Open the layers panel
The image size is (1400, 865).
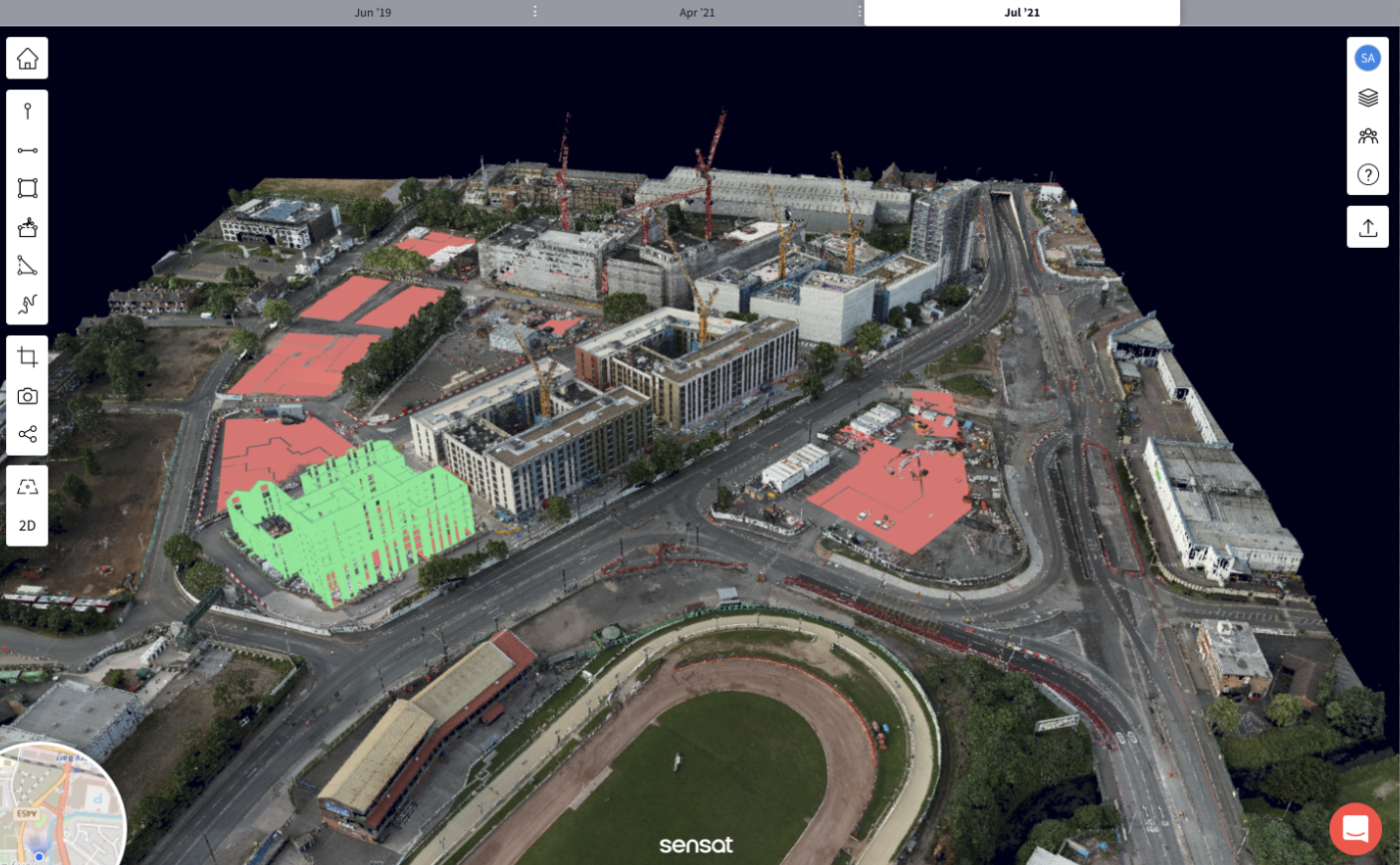pos(1367,98)
